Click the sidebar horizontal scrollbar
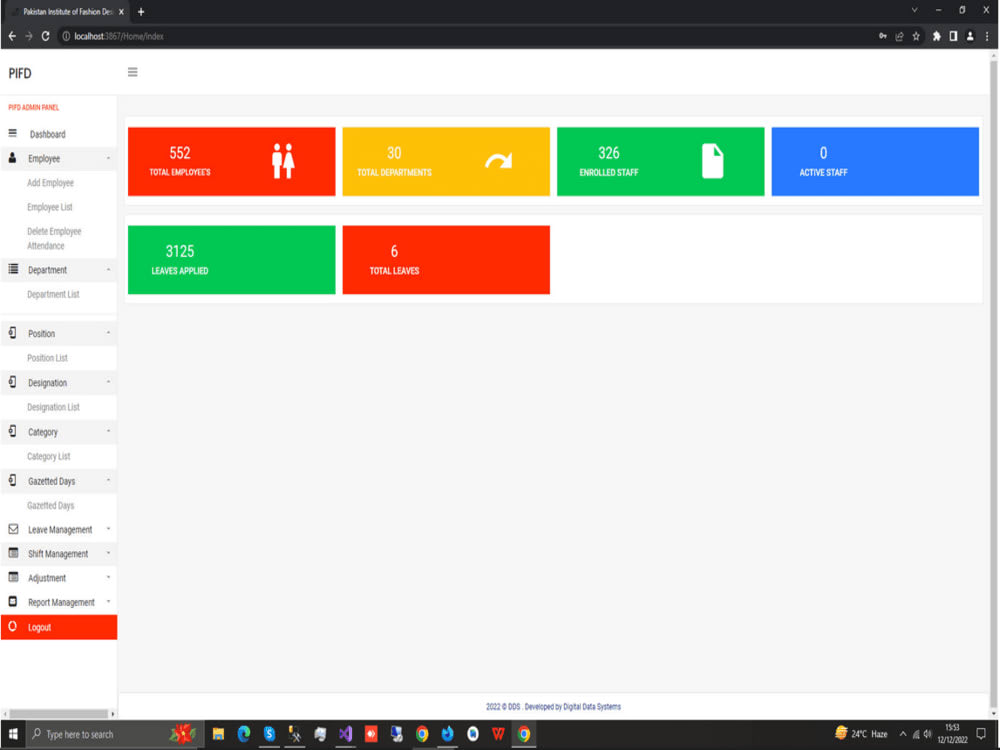 coord(59,714)
